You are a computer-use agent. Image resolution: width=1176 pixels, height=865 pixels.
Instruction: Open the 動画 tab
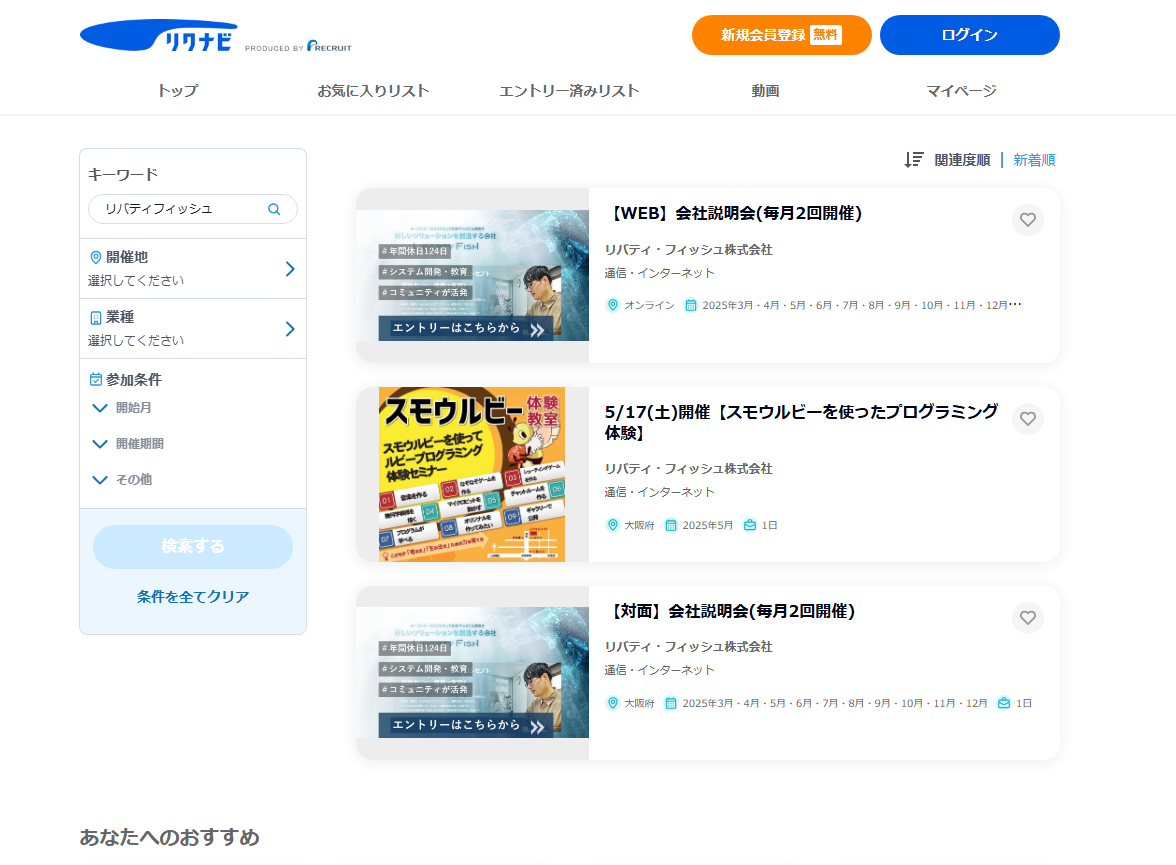(x=765, y=91)
